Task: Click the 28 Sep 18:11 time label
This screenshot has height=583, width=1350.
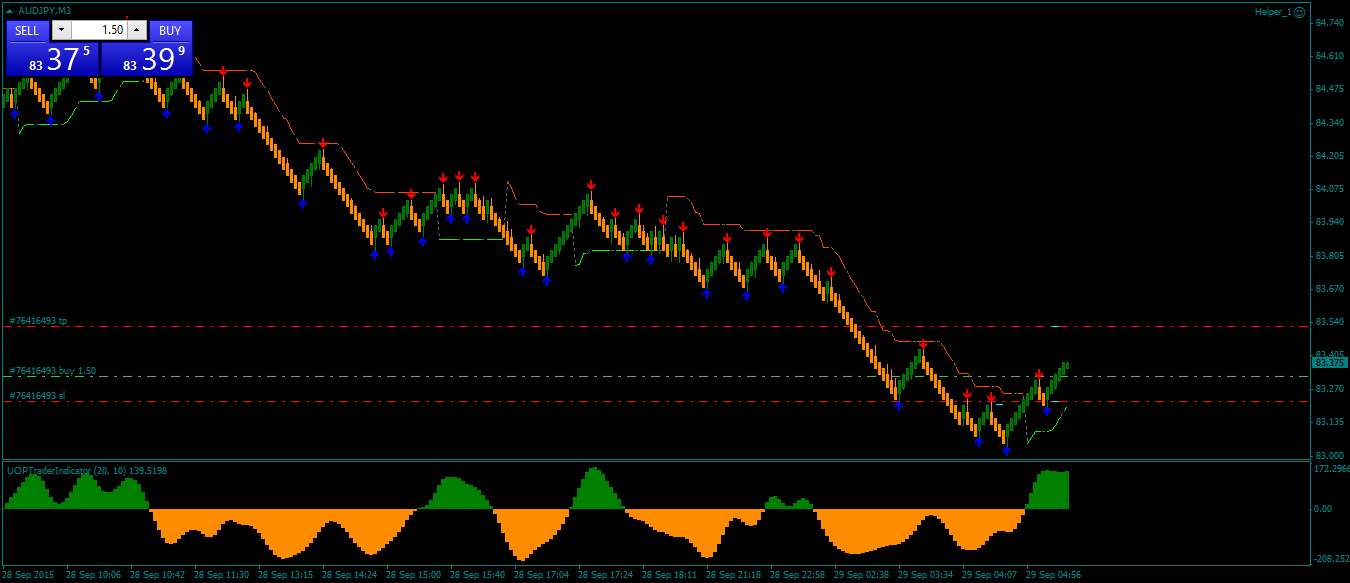Action: point(669,575)
